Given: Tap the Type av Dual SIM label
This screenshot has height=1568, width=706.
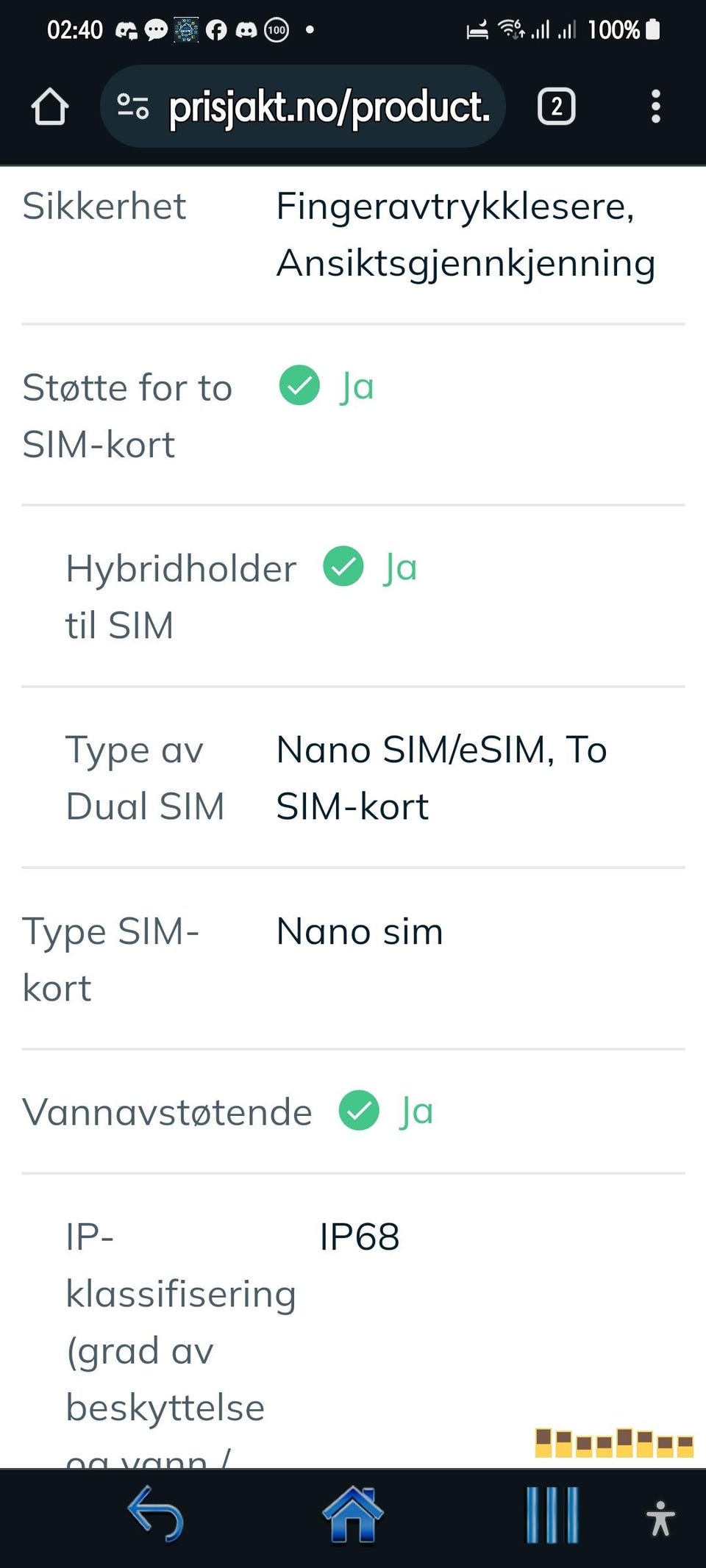Looking at the screenshot, I should click(x=144, y=778).
